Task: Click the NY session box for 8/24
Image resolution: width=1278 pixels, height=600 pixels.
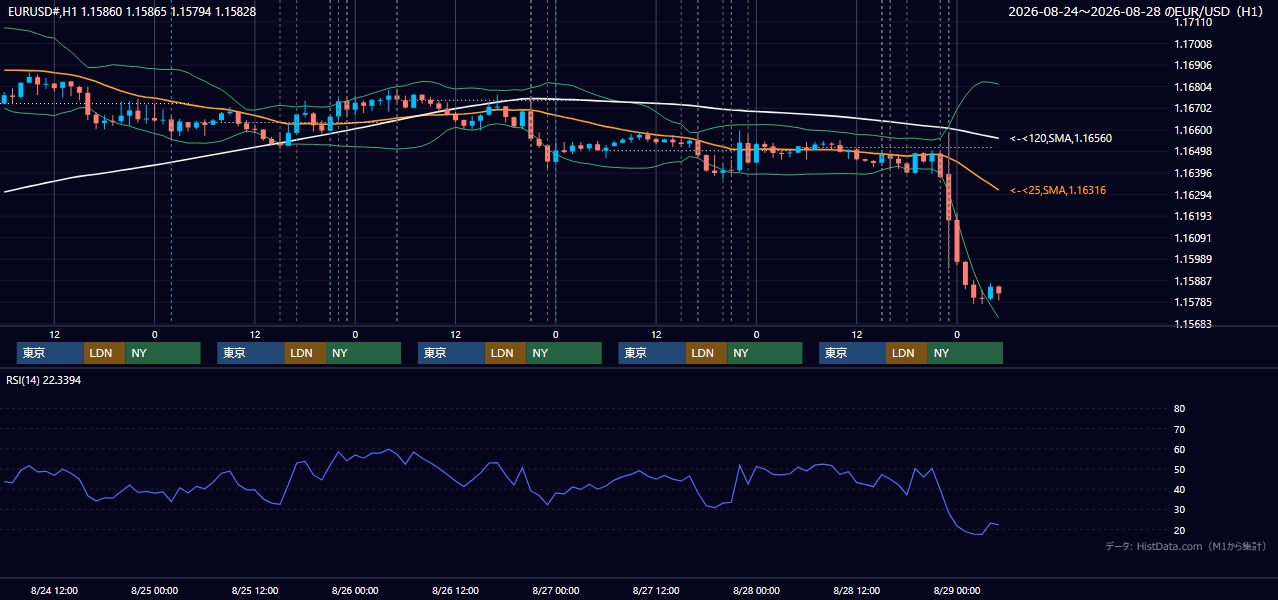Action: 163,353
